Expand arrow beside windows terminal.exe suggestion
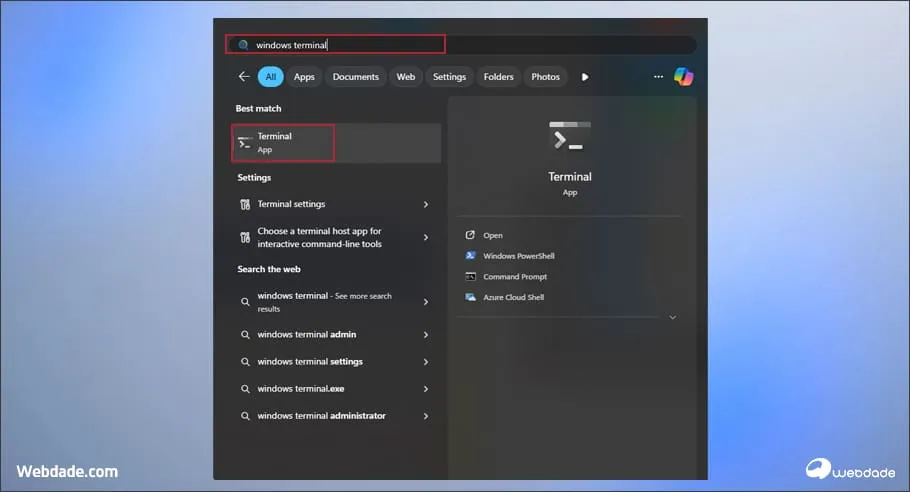Viewport: 910px width, 492px height. pos(426,389)
